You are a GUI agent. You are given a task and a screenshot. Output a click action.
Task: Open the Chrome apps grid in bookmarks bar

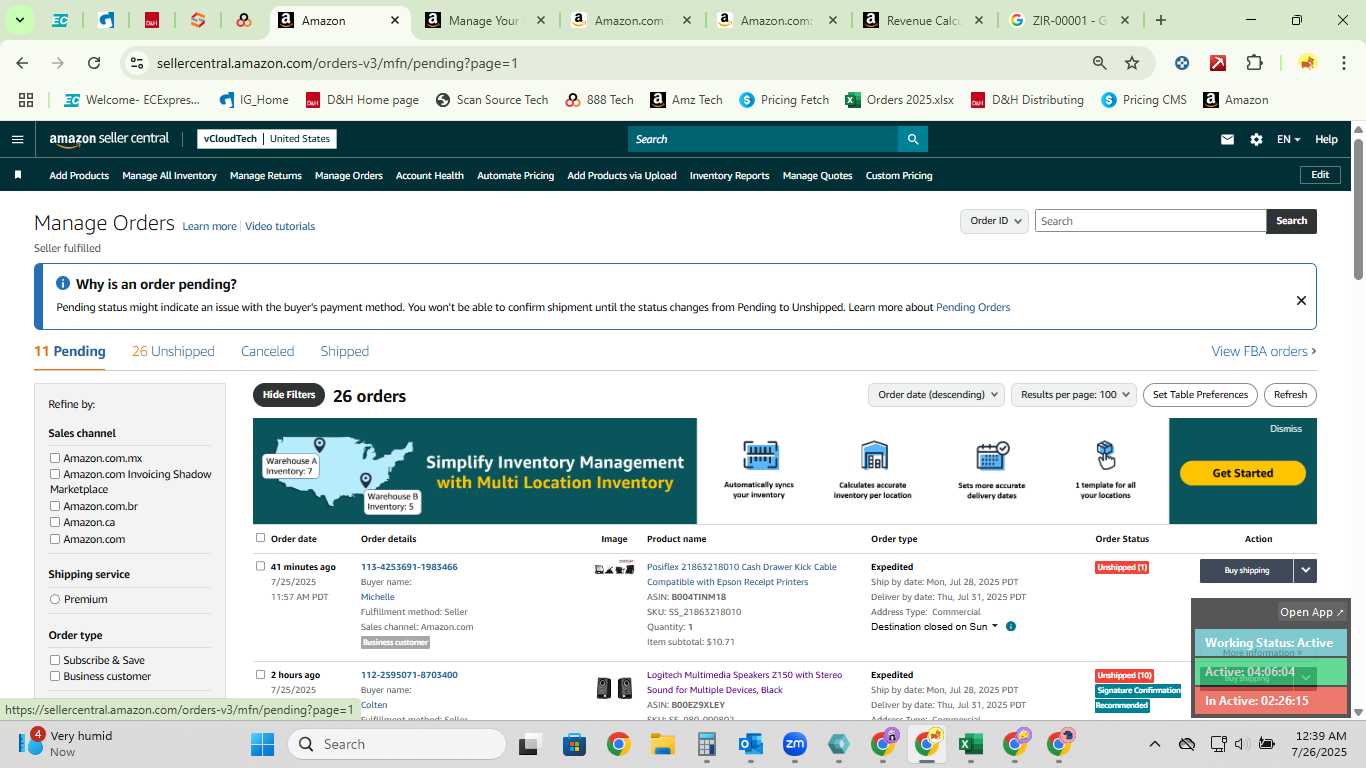coord(26,100)
